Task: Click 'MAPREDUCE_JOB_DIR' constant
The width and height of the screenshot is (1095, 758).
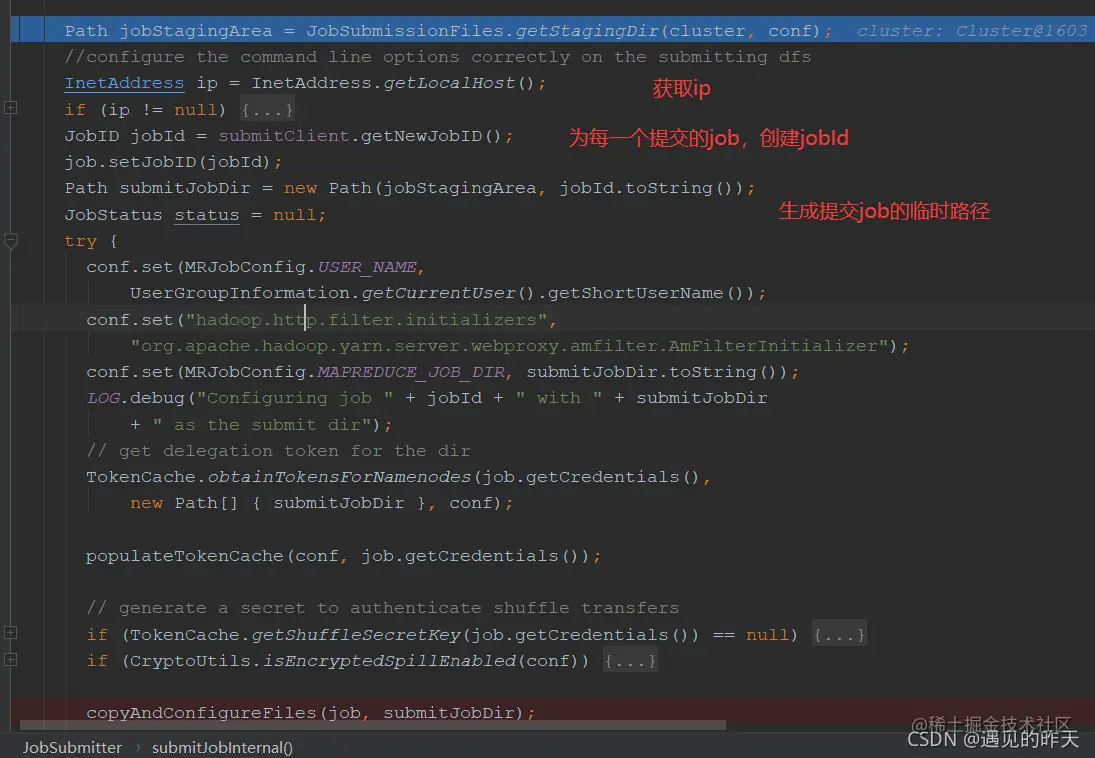Action: 411,372
